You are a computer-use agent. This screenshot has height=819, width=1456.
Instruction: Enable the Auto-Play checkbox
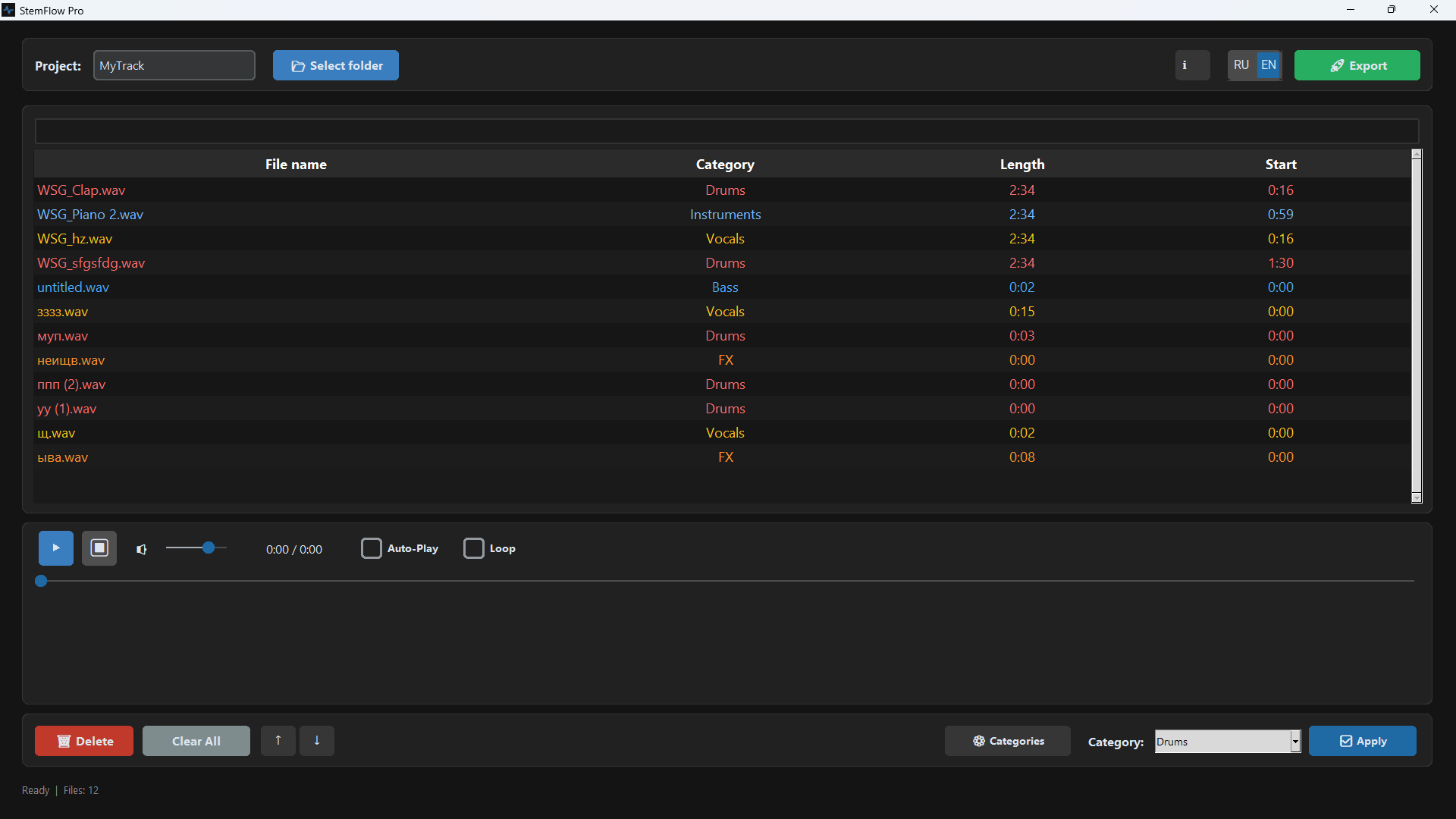point(372,548)
